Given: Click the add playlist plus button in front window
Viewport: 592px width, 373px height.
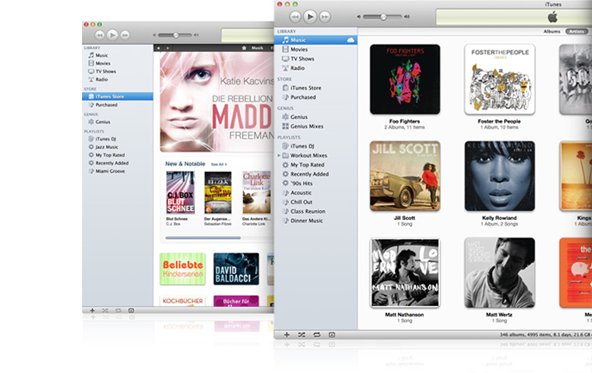Looking at the screenshot, I should 287,335.
